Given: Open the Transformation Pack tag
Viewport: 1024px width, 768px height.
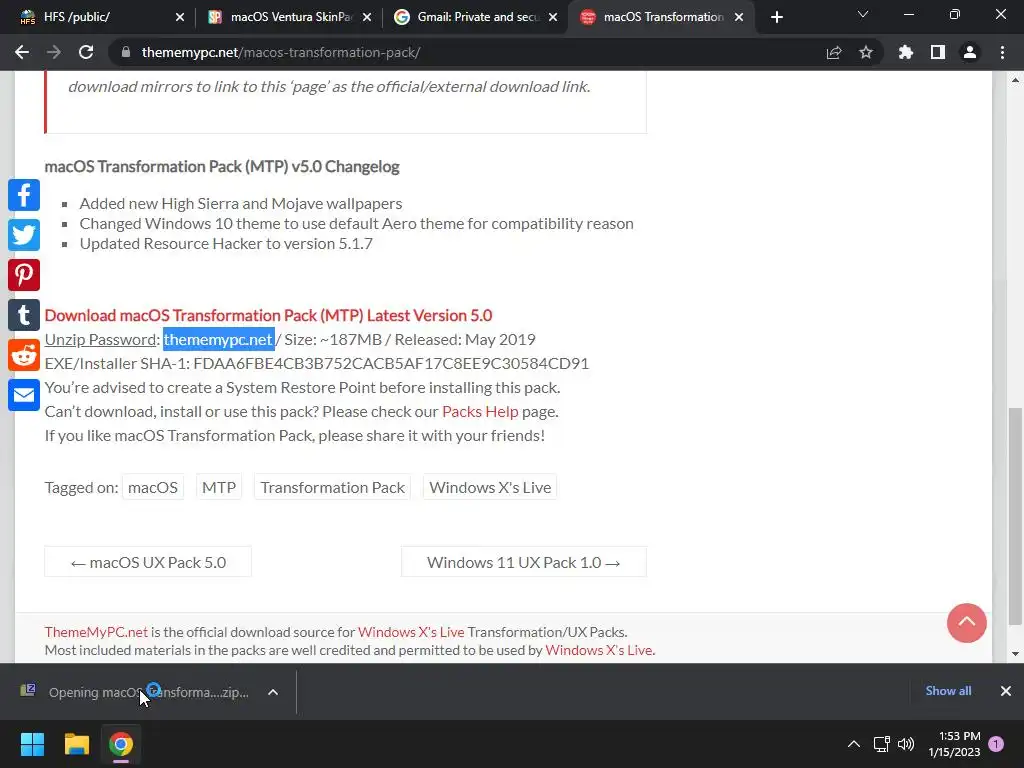Looking at the screenshot, I should [x=332, y=487].
